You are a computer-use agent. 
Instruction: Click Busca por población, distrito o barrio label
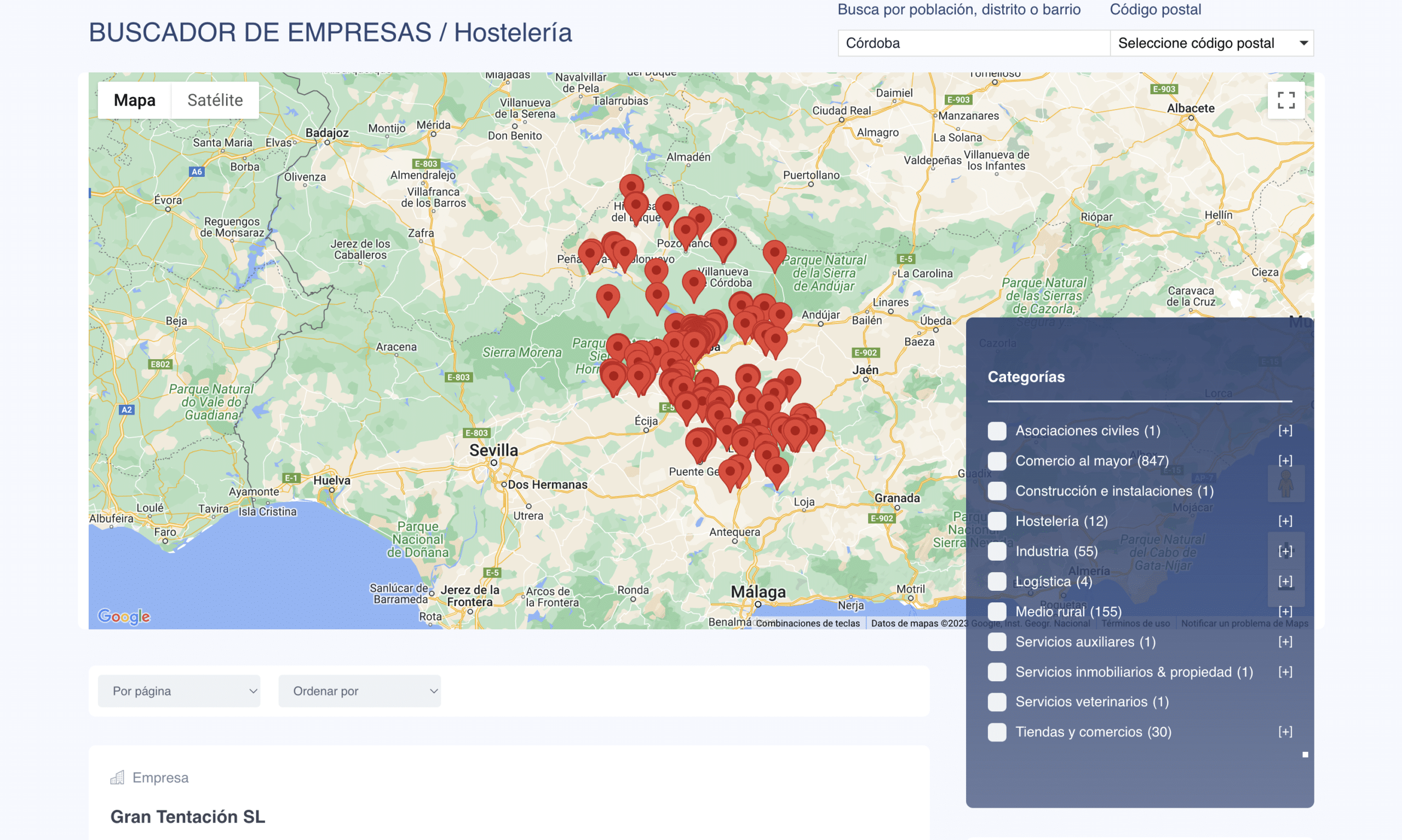point(959,10)
